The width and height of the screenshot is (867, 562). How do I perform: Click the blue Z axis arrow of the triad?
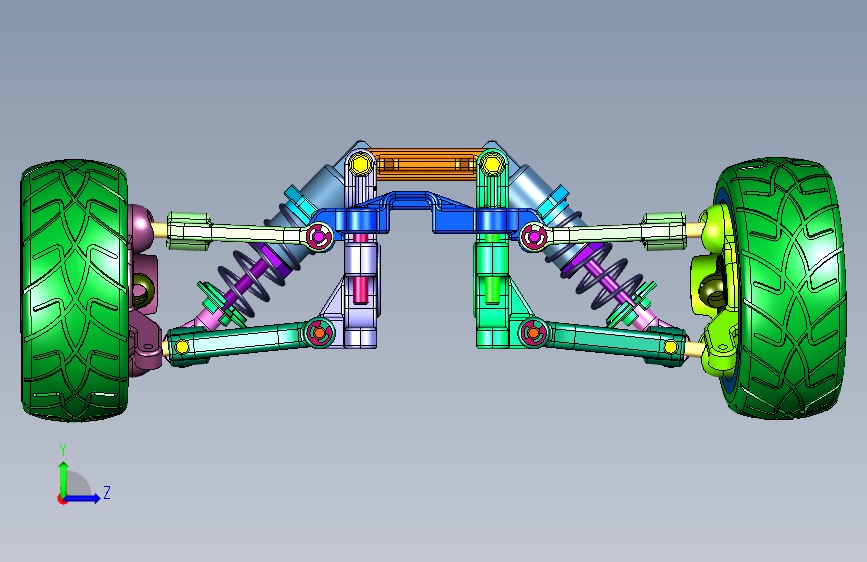[83, 498]
